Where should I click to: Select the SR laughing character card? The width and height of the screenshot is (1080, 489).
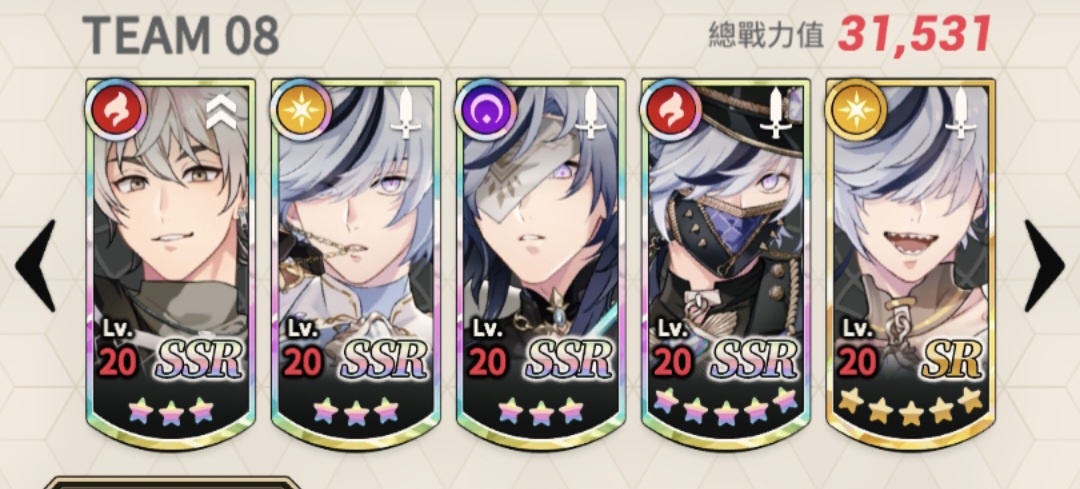tap(911, 264)
